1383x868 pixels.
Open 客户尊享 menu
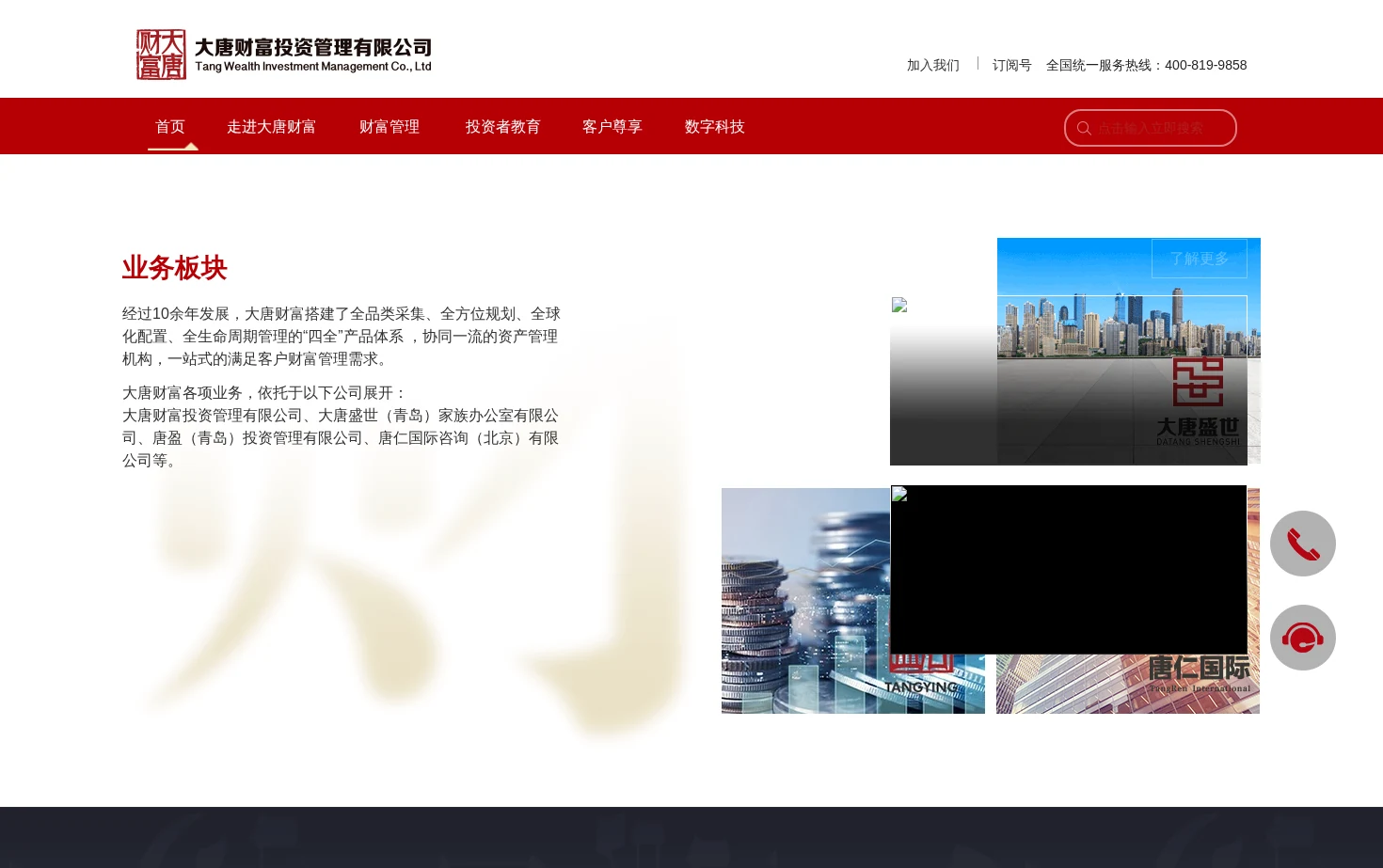tap(612, 127)
